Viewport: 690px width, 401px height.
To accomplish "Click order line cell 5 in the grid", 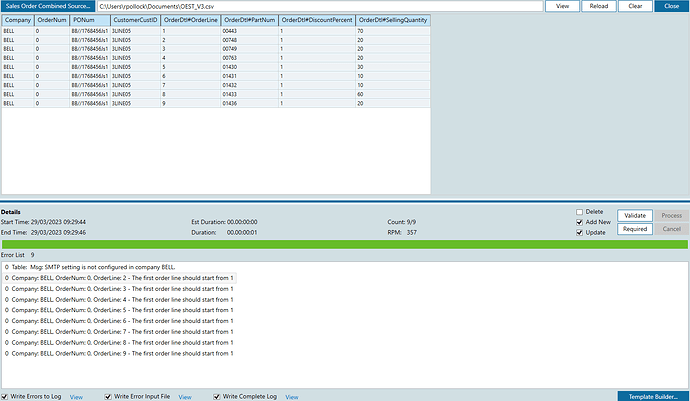I will click(x=191, y=67).
